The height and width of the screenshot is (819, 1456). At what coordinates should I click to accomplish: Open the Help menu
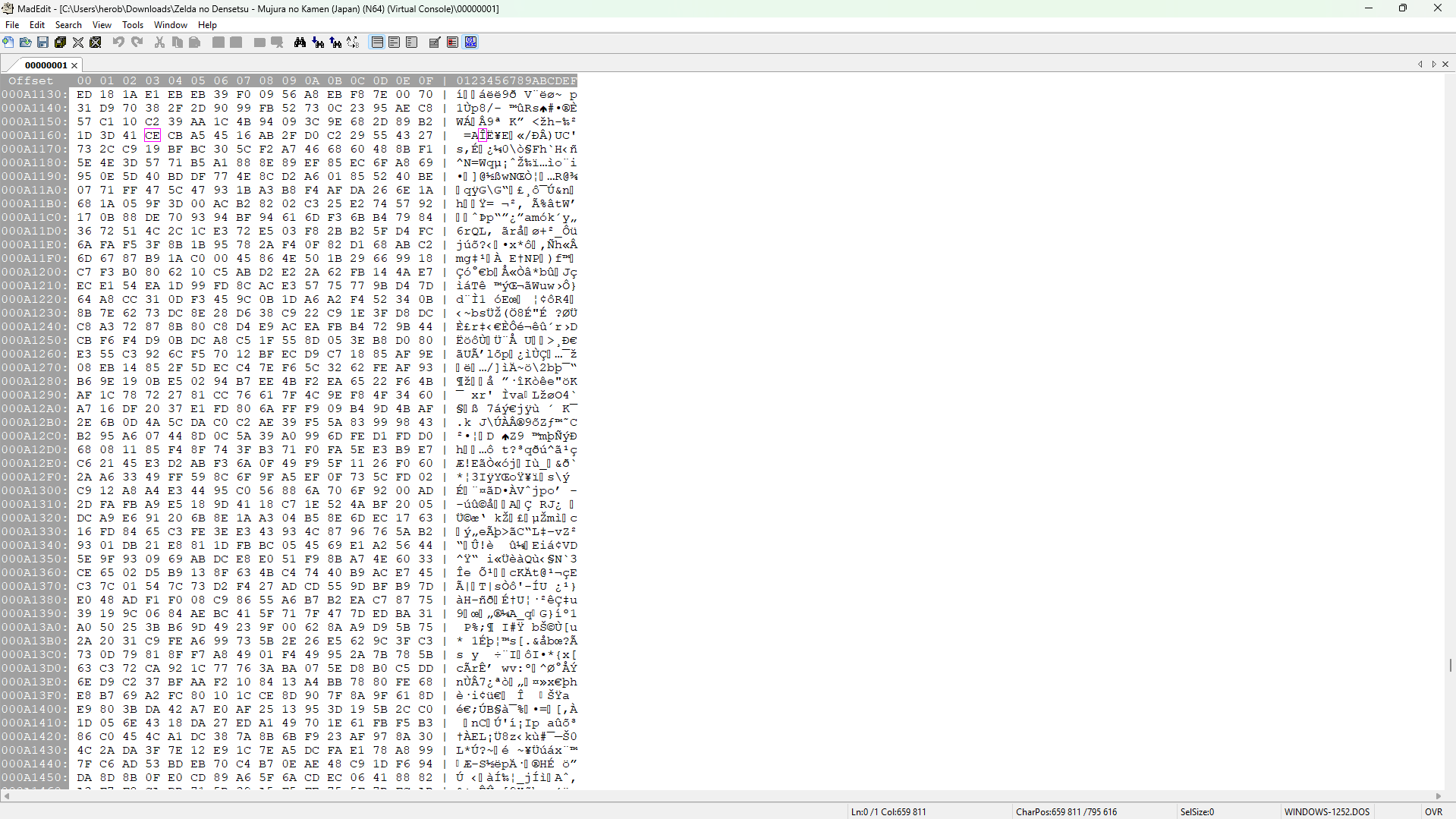207,25
